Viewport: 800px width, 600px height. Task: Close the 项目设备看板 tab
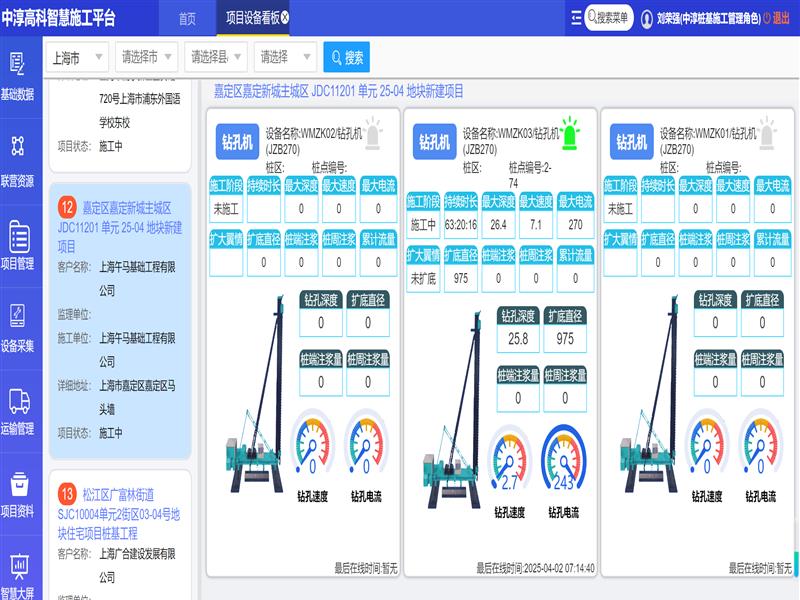pyautogui.click(x=285, y=18)
